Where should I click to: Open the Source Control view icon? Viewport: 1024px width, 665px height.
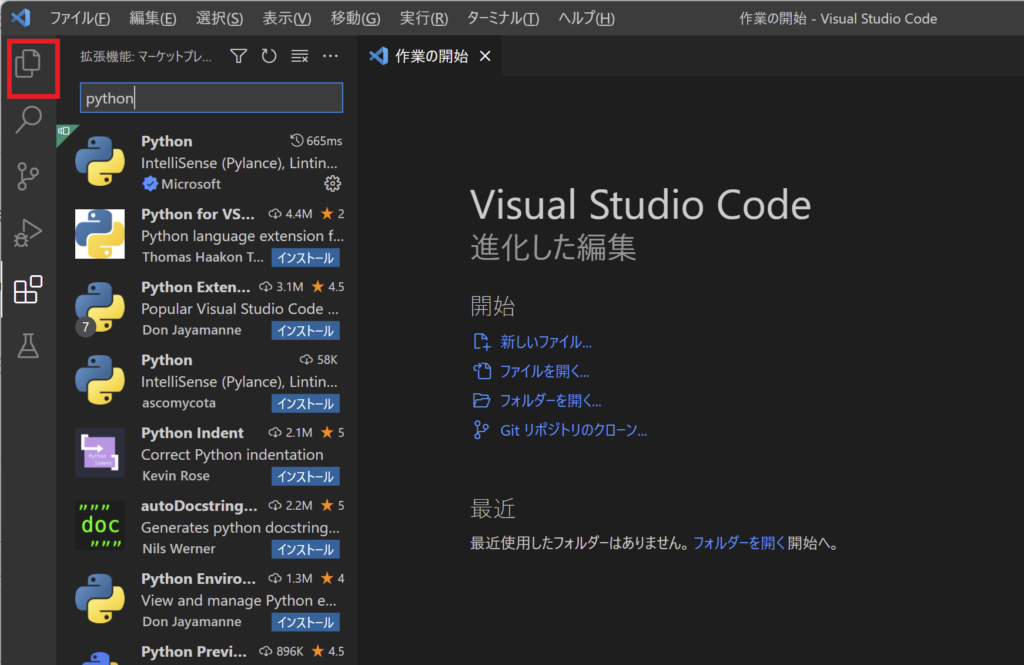tap(28, 176)
